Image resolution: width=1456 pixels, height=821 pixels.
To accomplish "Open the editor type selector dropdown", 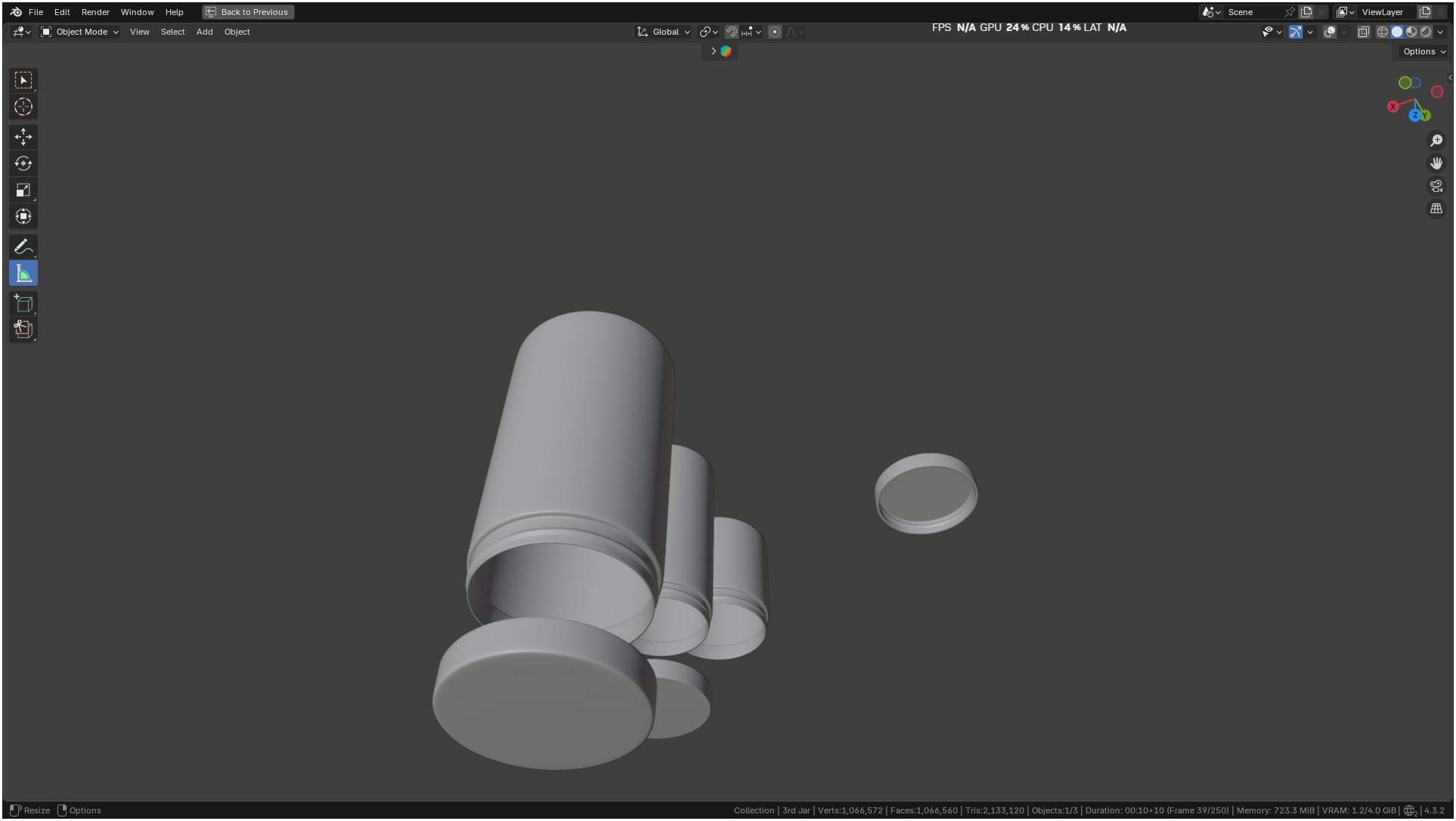I will click(21, 32).
